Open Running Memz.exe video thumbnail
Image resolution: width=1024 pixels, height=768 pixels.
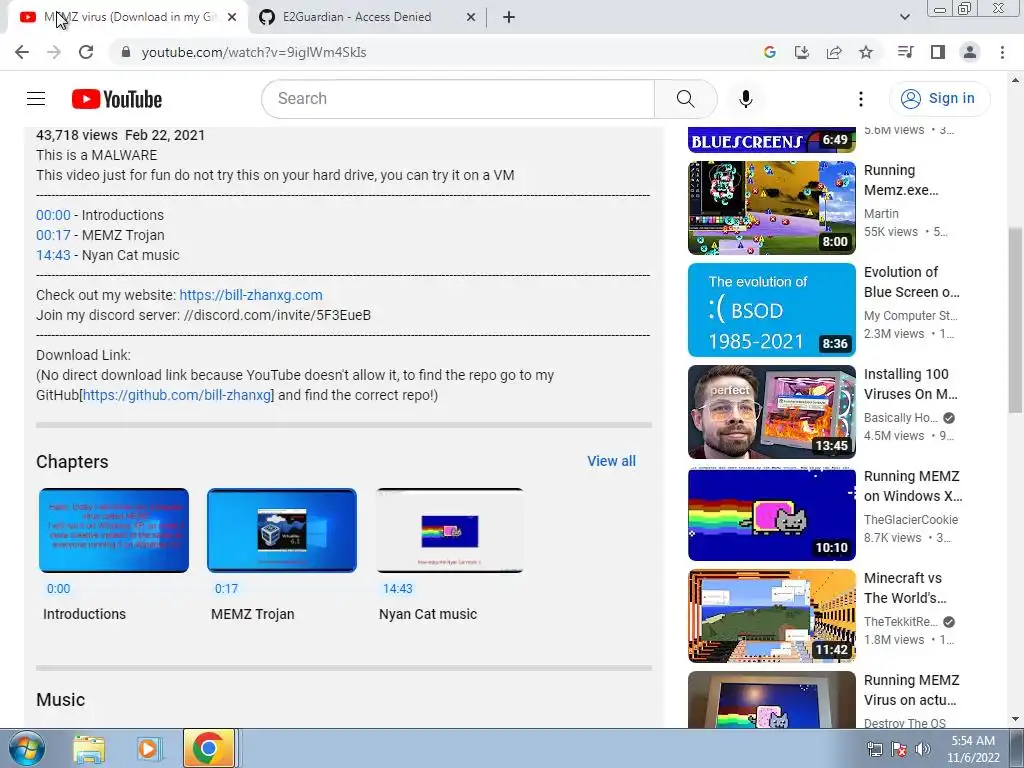click(771, 208)
